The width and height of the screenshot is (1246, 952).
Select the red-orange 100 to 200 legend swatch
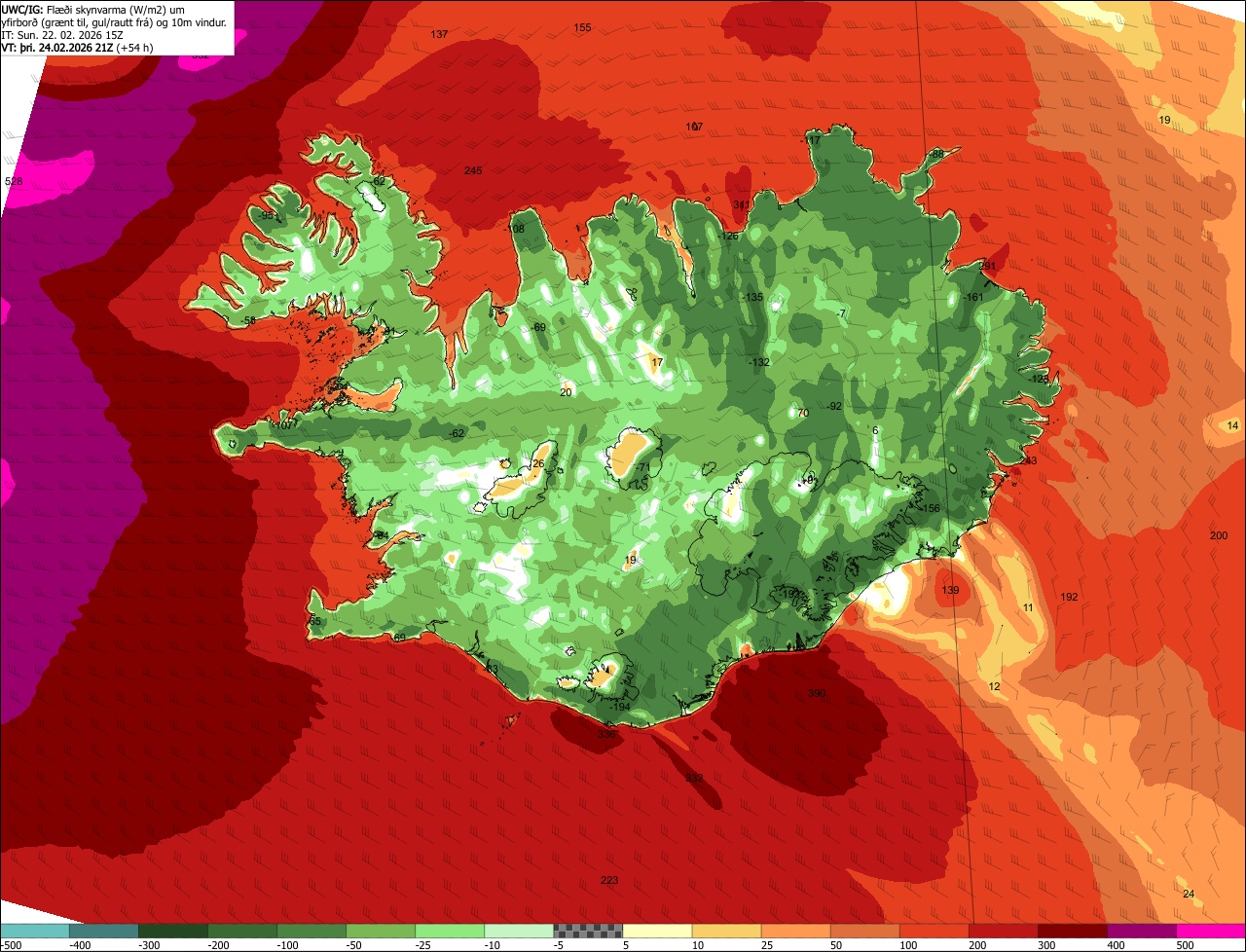(934, 930)
